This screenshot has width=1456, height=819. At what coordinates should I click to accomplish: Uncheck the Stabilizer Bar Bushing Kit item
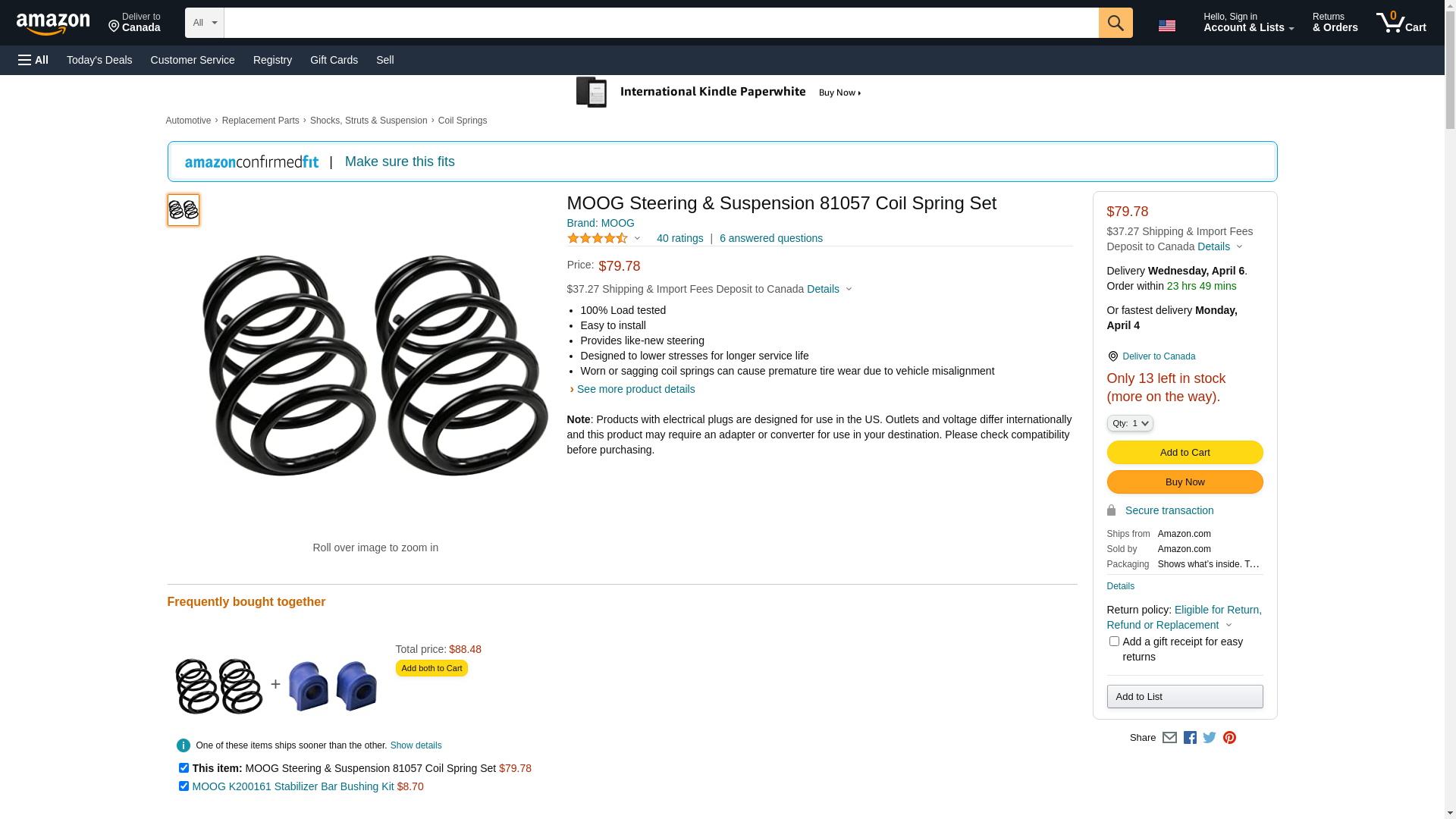click(x=184, y=786)
